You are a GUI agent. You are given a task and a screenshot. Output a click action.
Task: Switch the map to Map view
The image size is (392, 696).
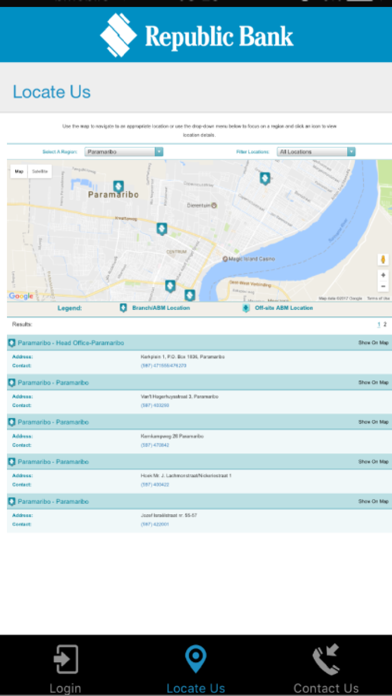point(19,171)
